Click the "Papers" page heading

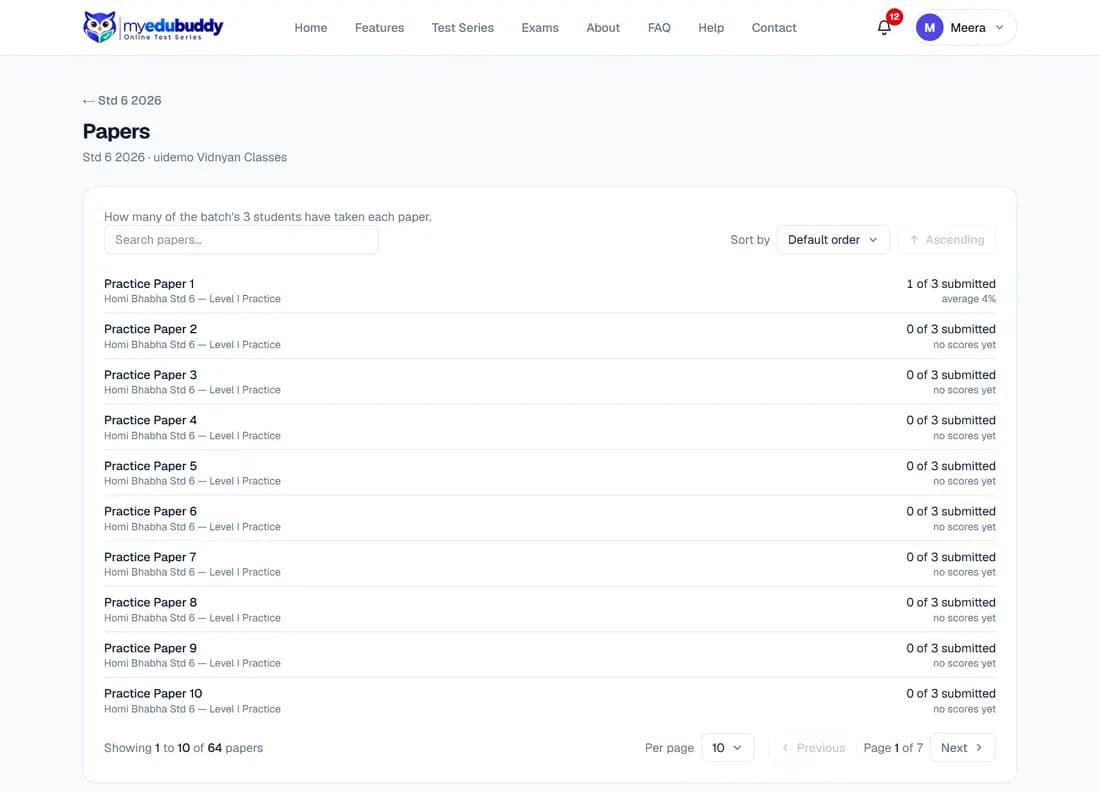[116, 131]
